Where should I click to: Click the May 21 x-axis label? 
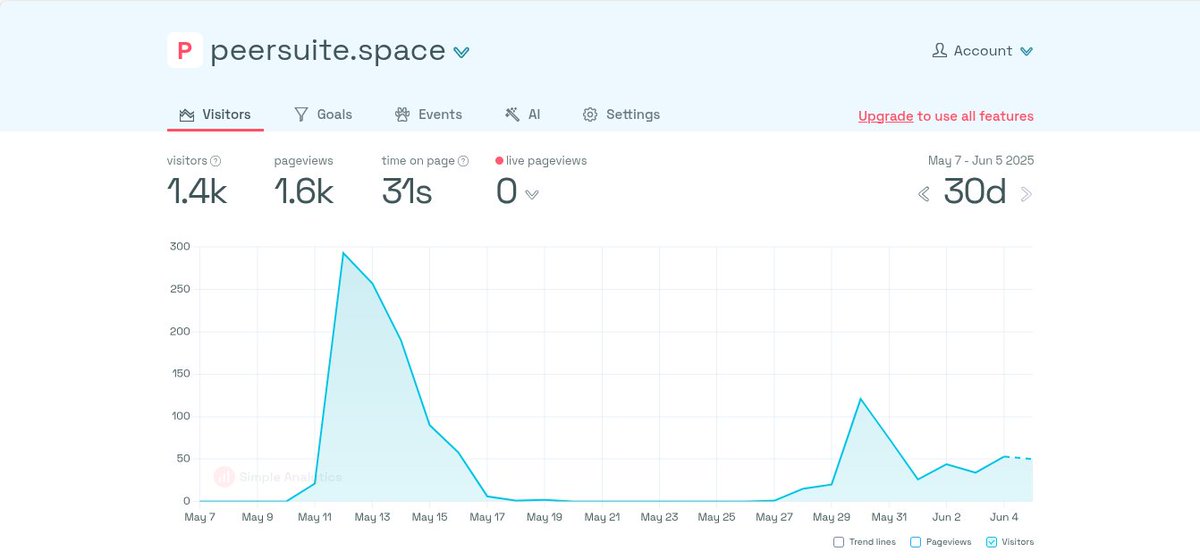pyautogui.click(x=602, y=517)
